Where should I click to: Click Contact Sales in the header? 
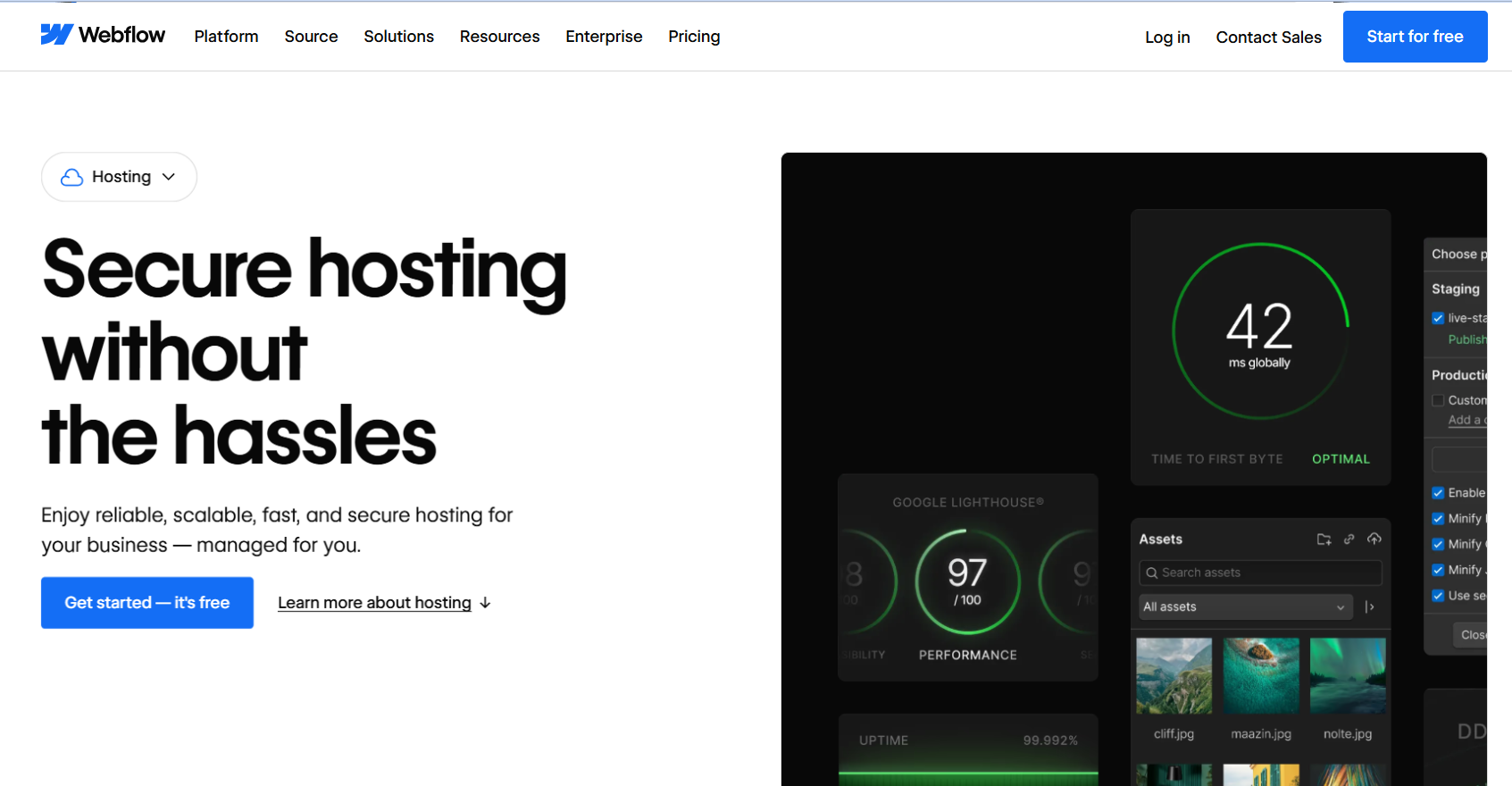pos(1268,38)
